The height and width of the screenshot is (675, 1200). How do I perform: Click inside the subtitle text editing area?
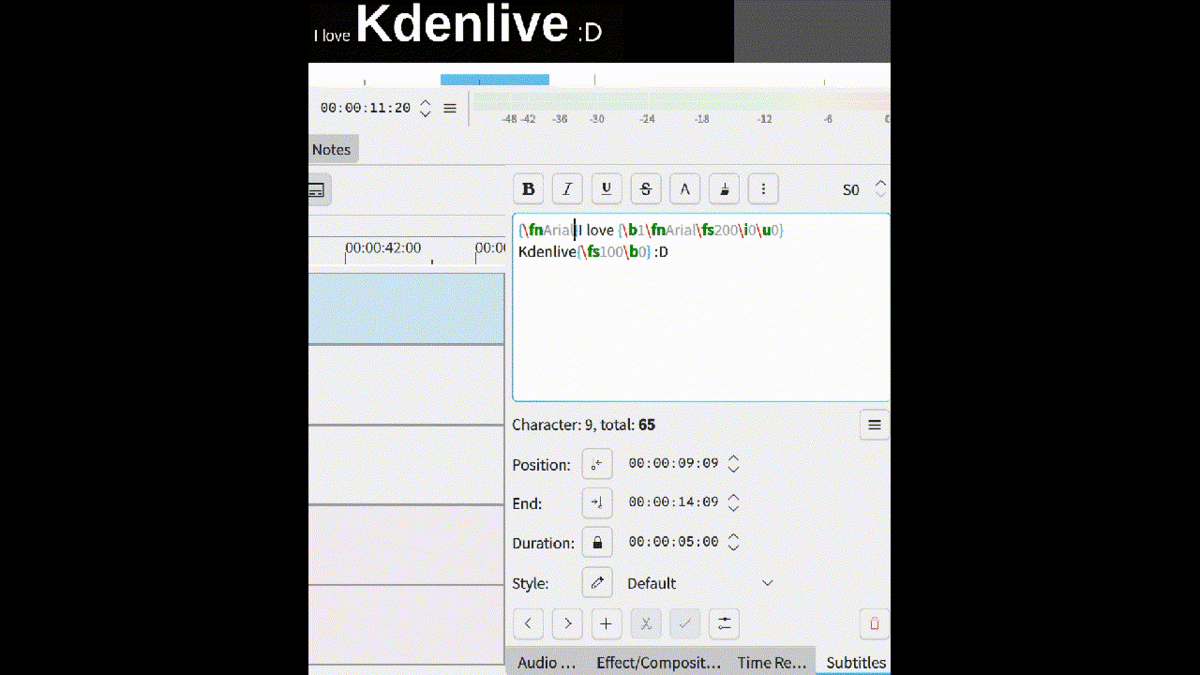[x=700, y=330]
